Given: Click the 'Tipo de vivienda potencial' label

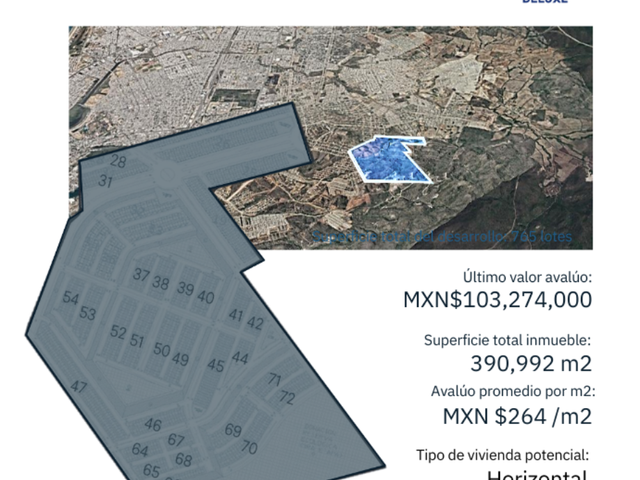Looking at the screenshot, I should pos(503,455).
